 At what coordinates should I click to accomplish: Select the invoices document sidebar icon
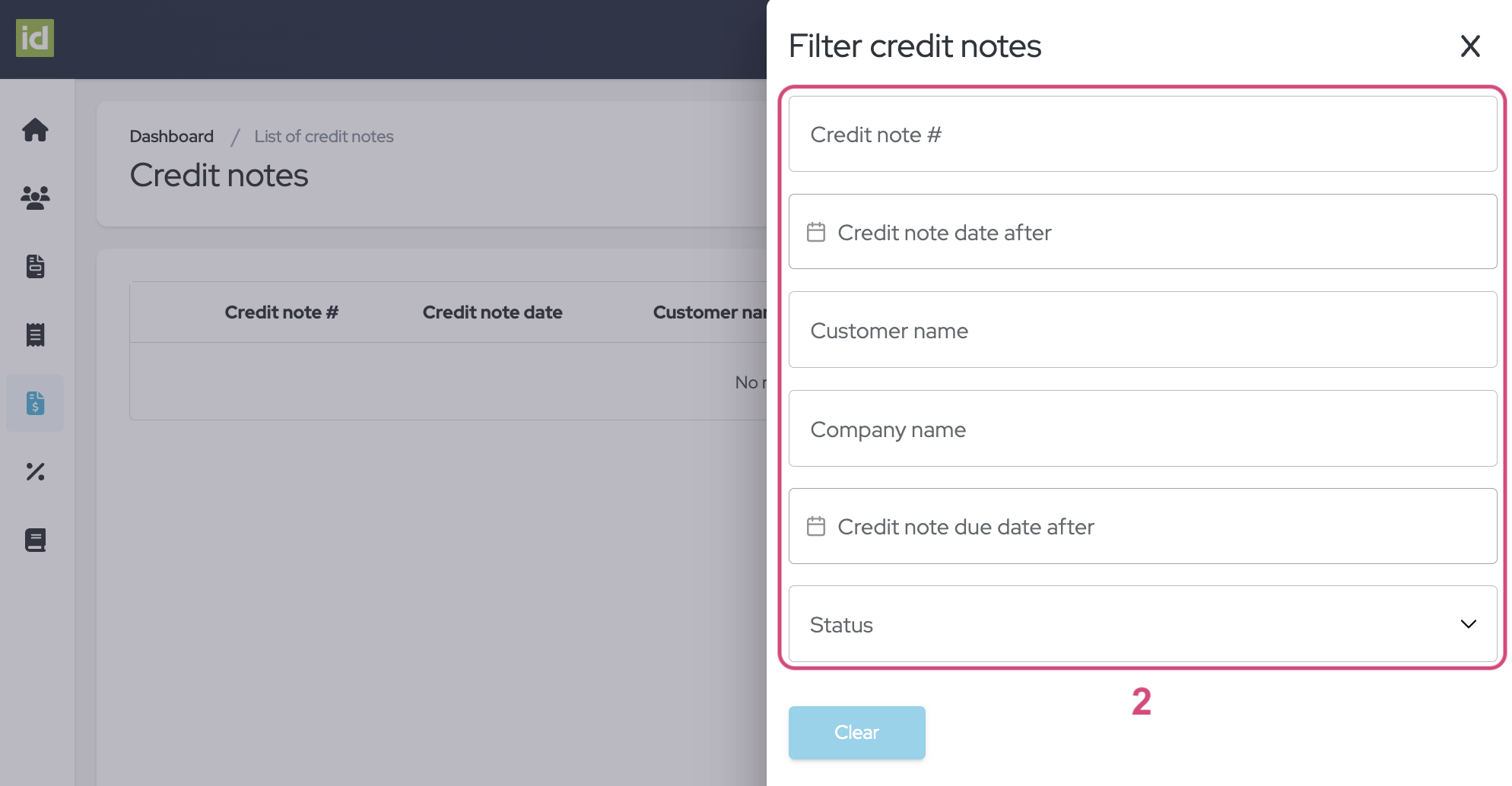pyautogui.click(x=35, y=266)
